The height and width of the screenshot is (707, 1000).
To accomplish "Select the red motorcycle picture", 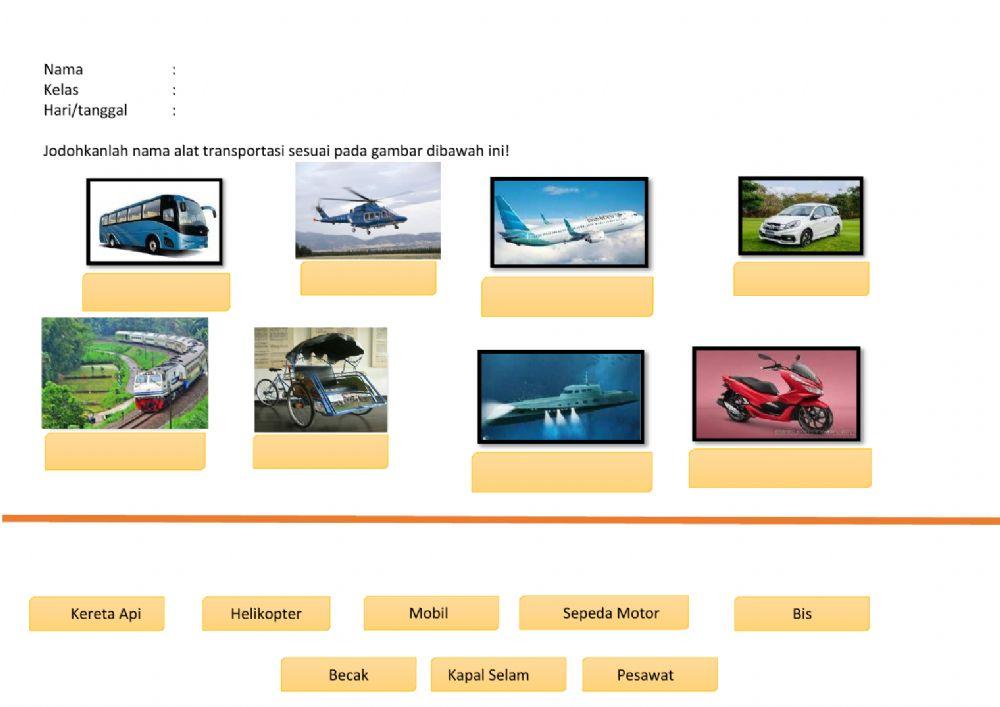I will tap(776, 394).
